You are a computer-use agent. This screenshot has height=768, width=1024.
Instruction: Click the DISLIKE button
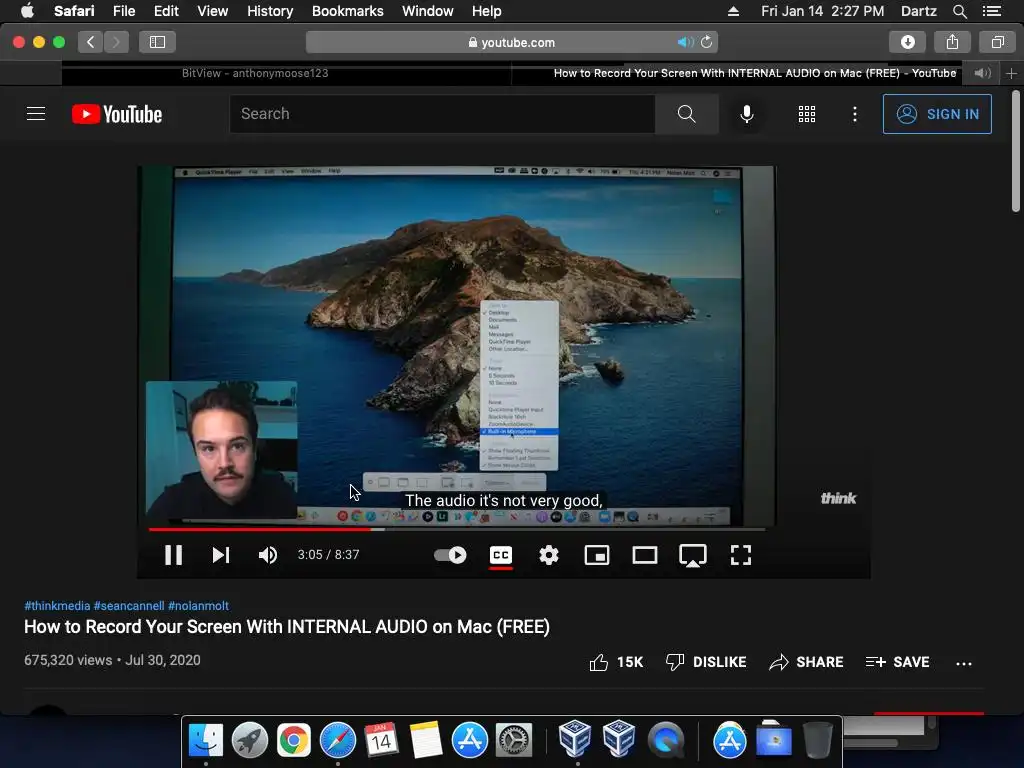pyautogui.click(x=706, y=662)
